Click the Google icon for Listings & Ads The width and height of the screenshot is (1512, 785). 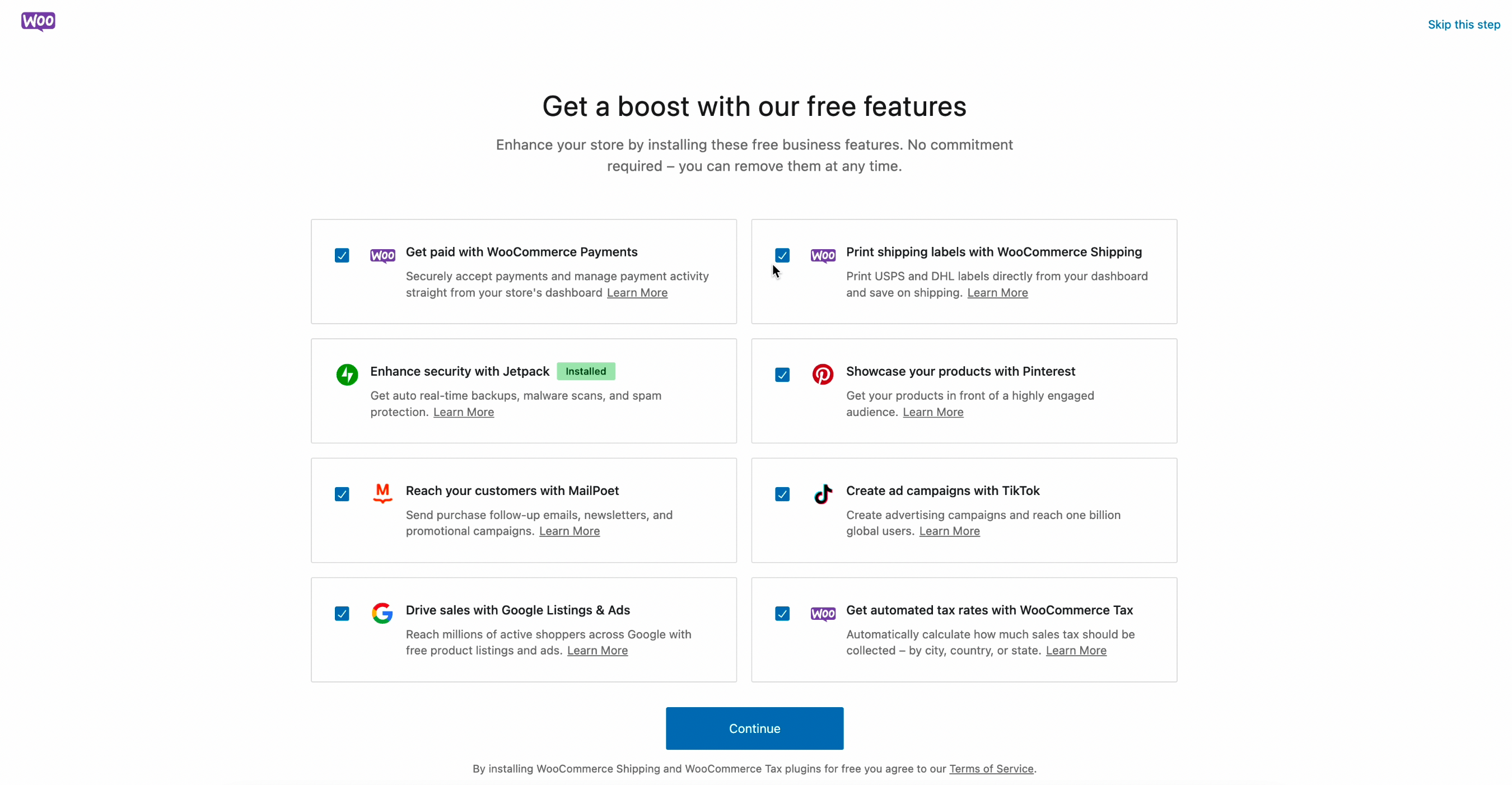pyautogui.click(x=382, y=613)
